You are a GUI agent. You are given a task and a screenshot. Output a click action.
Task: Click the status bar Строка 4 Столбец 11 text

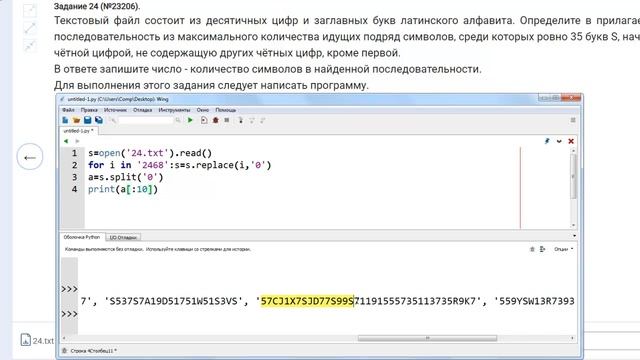(x=93, y=351)
